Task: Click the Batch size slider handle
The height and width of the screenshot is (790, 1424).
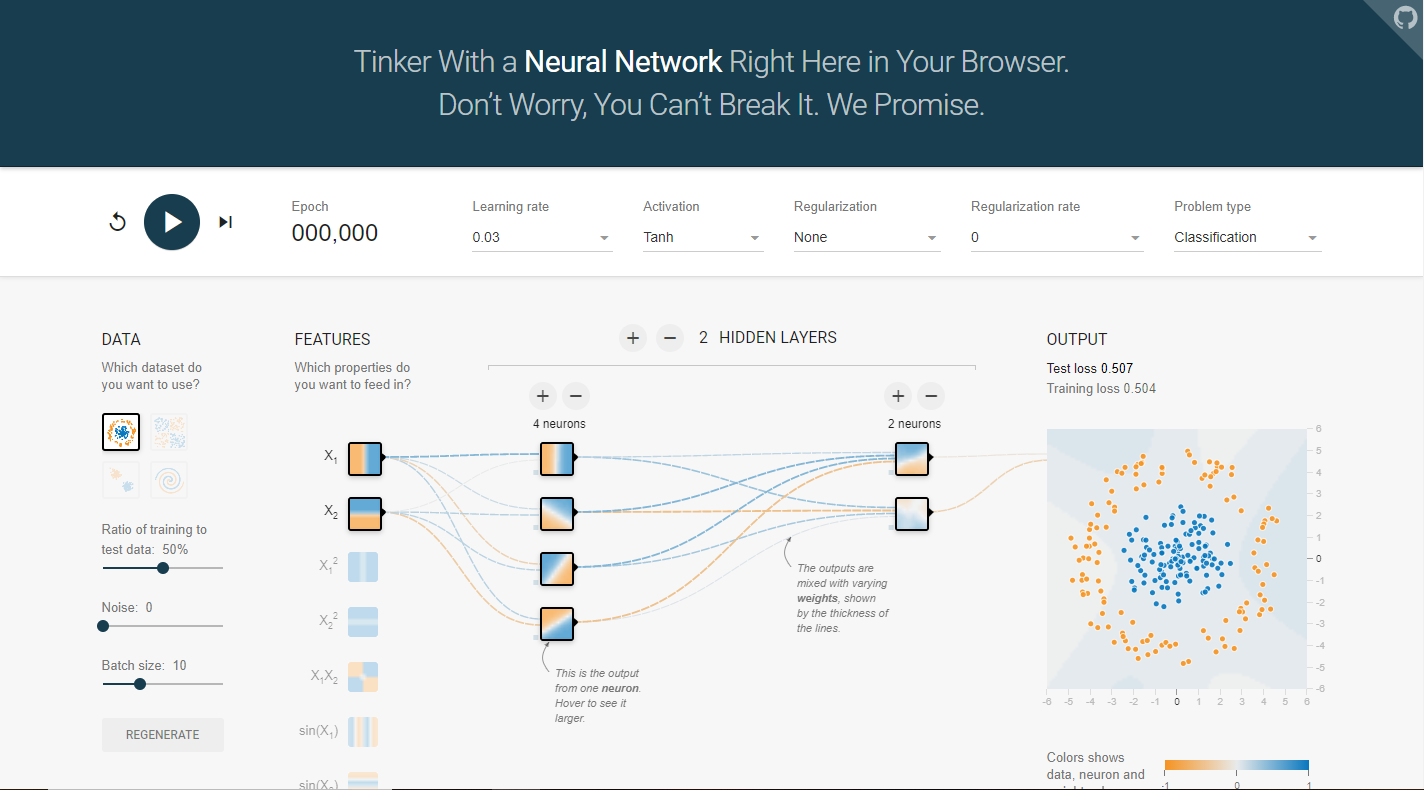Action: click(x=140, y=684)
